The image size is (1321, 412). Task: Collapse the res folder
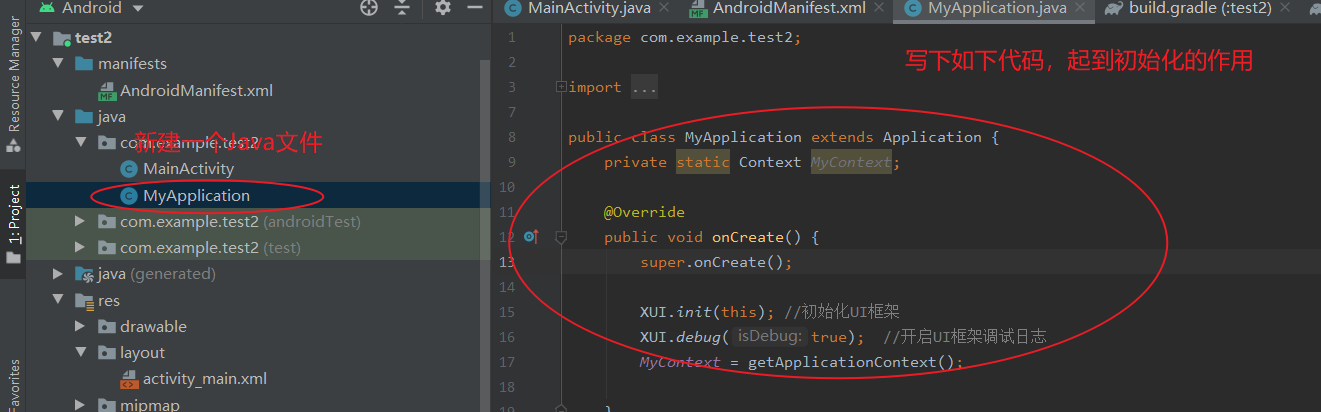[x=58, y=300]
